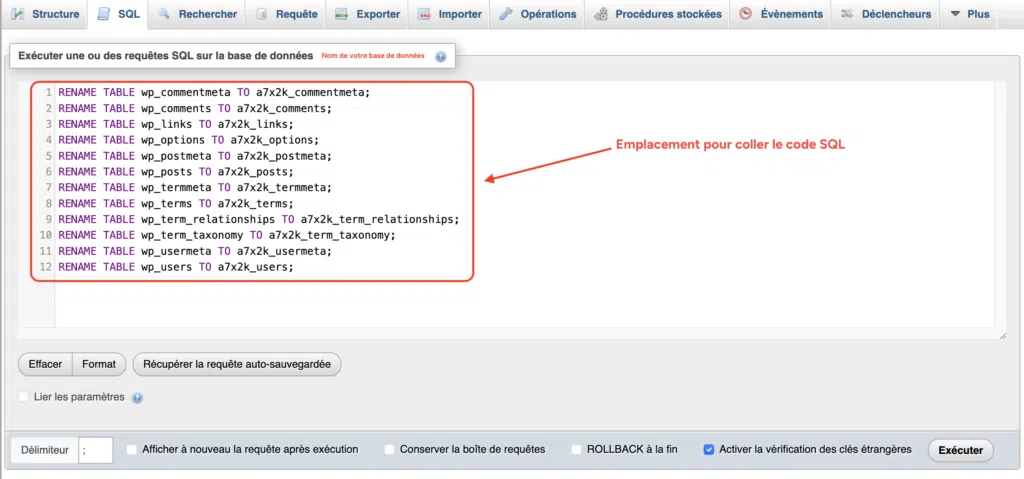Click the Délimiteur input field
Screen dimensions: 1024x479
[95, 450]
